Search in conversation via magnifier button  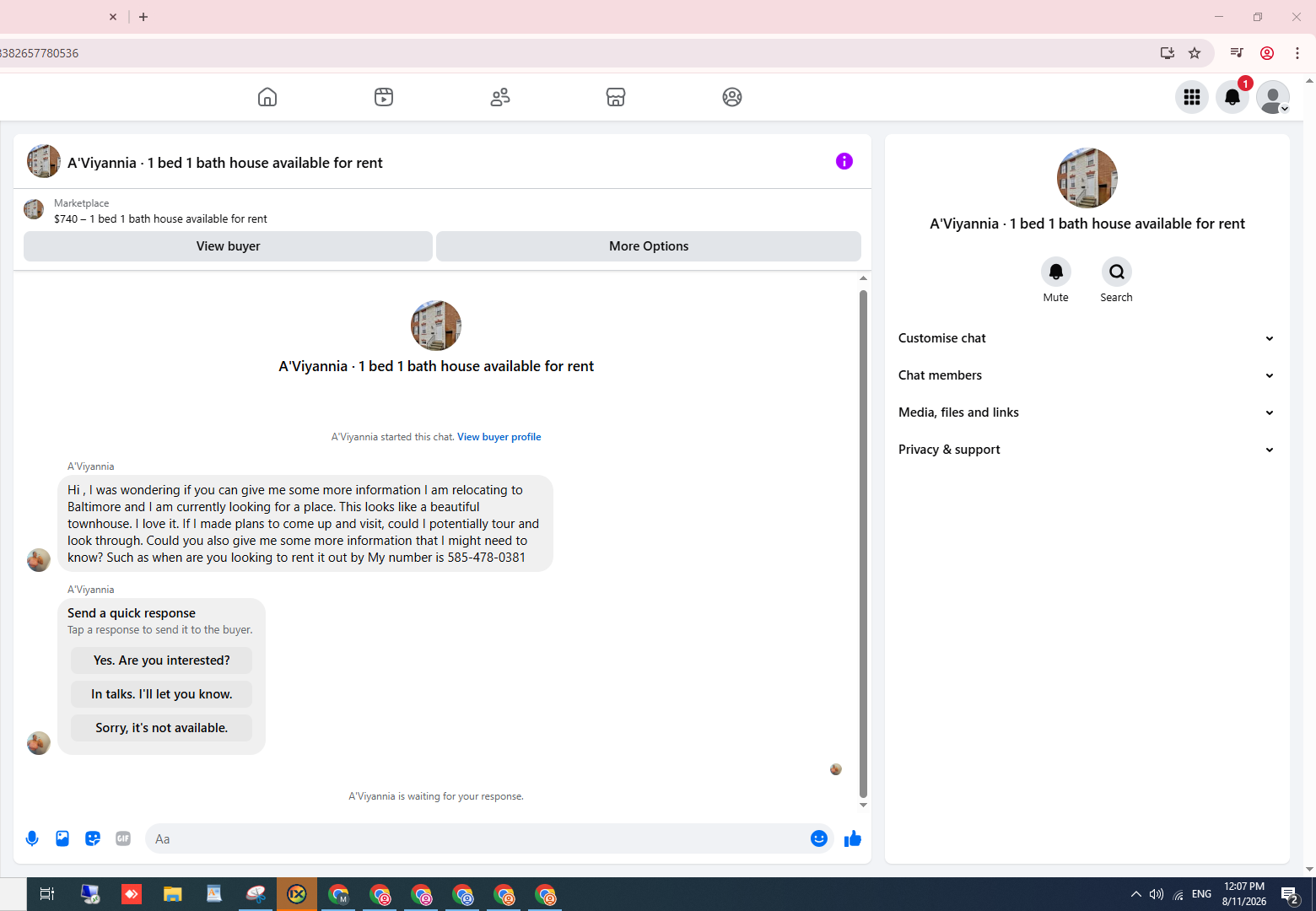point(1117,272)
